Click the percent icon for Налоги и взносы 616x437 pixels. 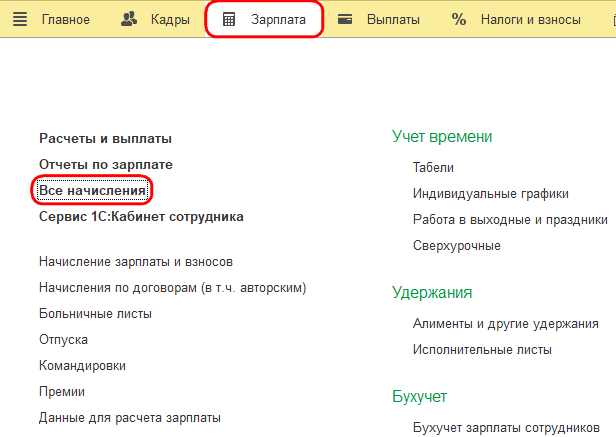pyautogui.click(x=458, y=19)
